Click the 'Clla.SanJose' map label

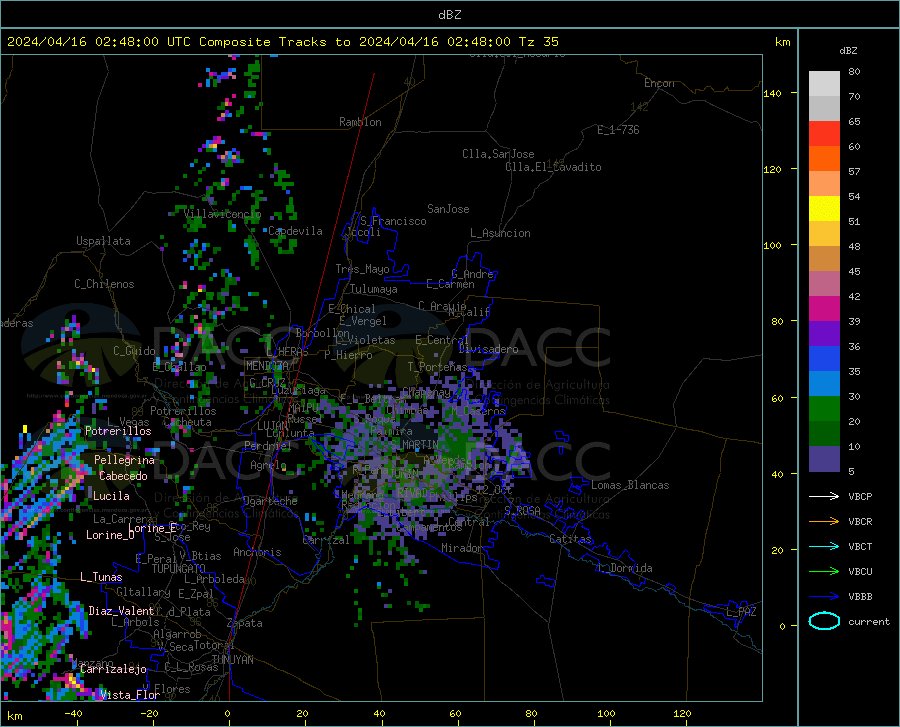point(498,154)
